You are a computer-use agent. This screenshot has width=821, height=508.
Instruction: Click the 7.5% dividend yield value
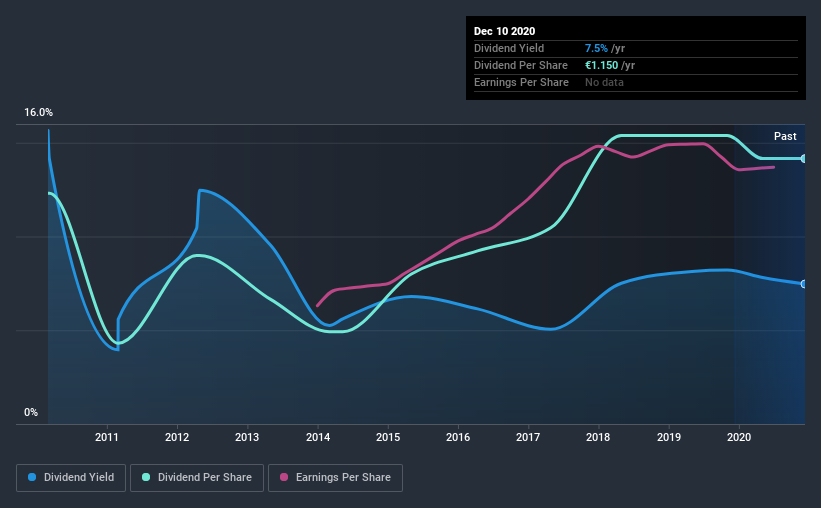pyautogui.click(x=596, y=48)
